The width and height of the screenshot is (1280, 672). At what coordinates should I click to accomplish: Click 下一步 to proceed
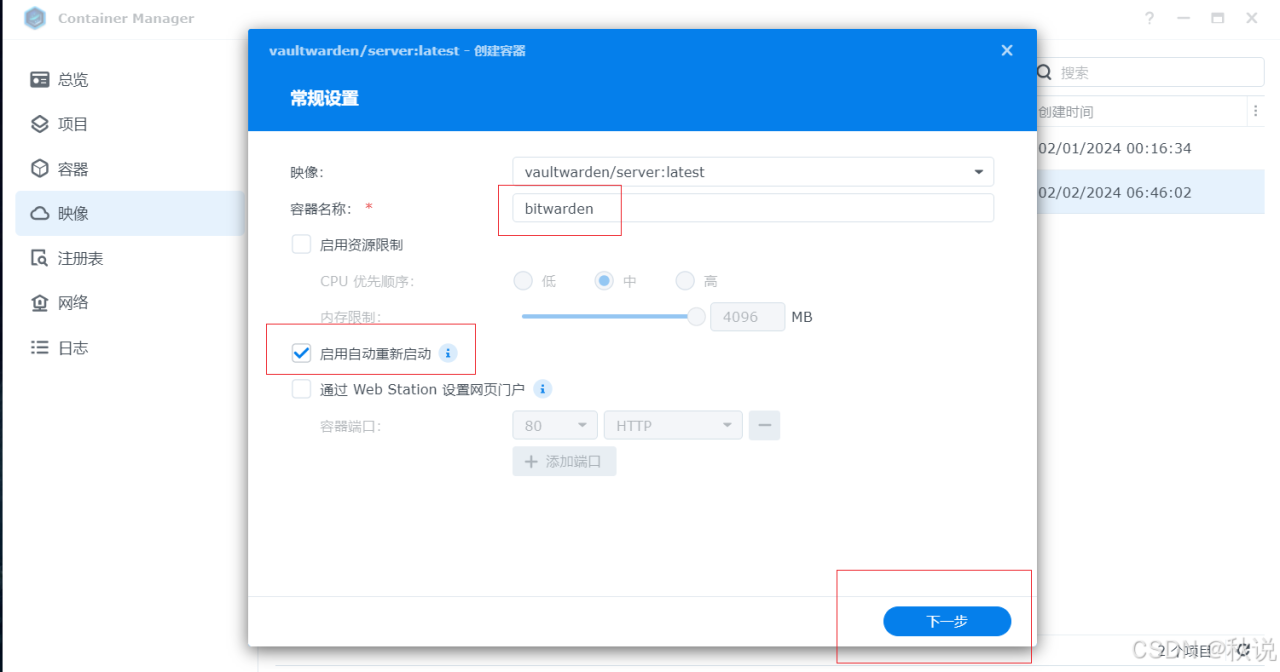947,621
